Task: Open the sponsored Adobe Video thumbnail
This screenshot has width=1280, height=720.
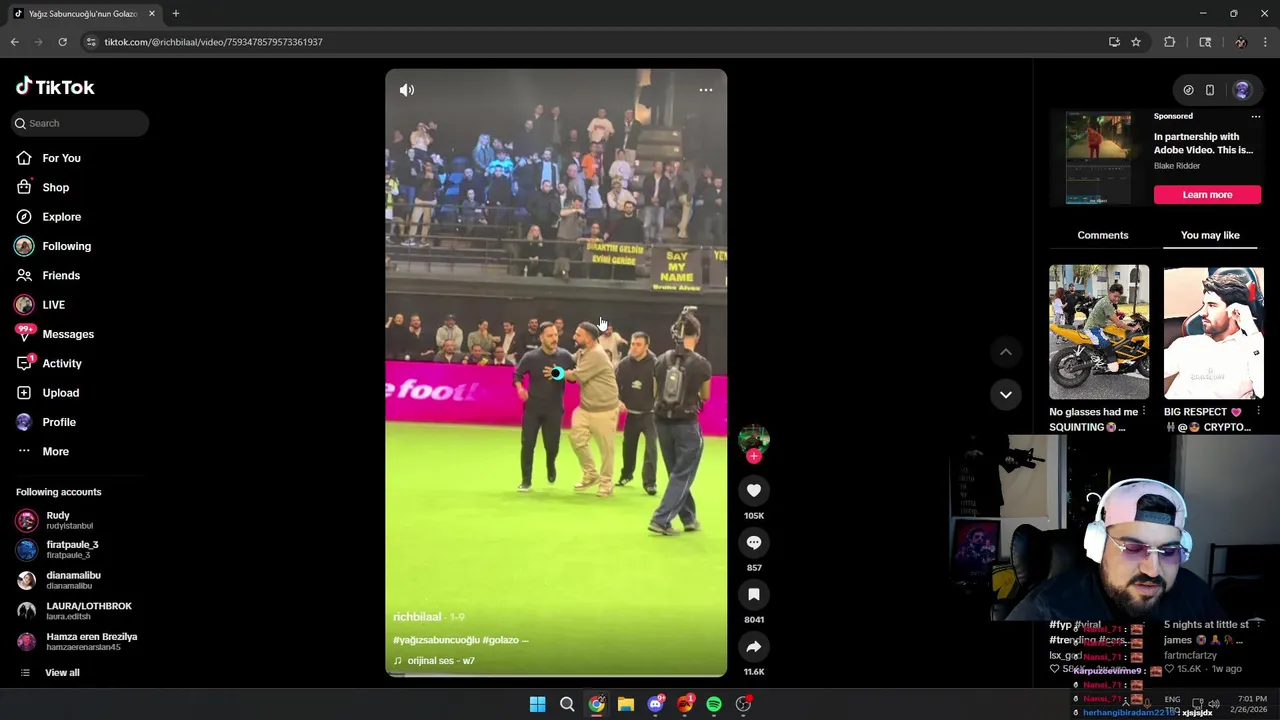Action: [1098, 158]
